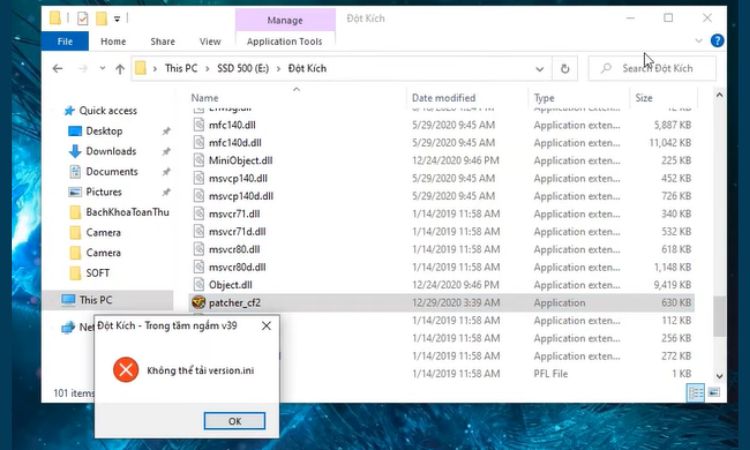Select the msvcp140d.dll file
750x450 pixels.
(x=241, y=196)
